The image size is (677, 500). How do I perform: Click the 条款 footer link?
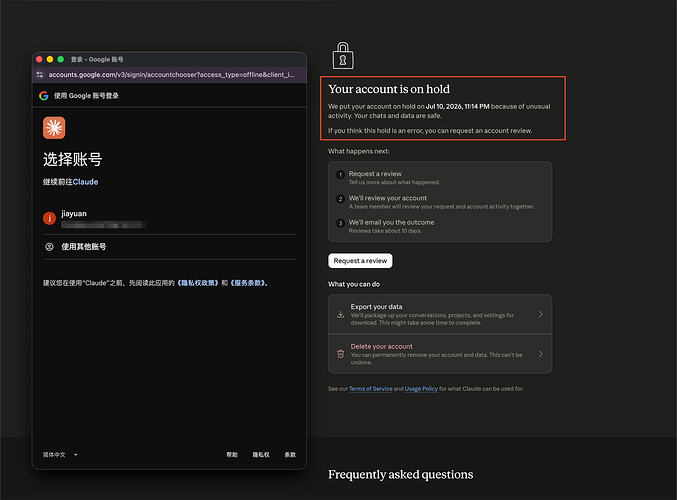(290, 455)
